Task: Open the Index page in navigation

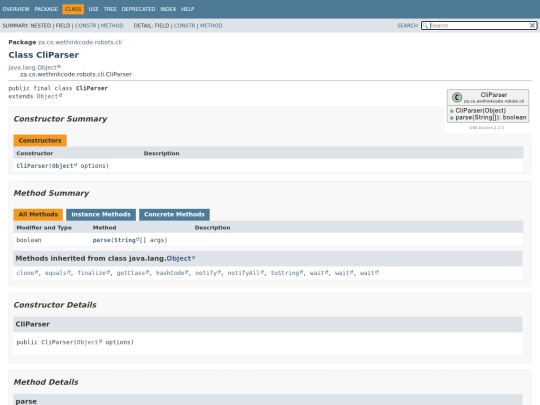Action: (168, 9)
